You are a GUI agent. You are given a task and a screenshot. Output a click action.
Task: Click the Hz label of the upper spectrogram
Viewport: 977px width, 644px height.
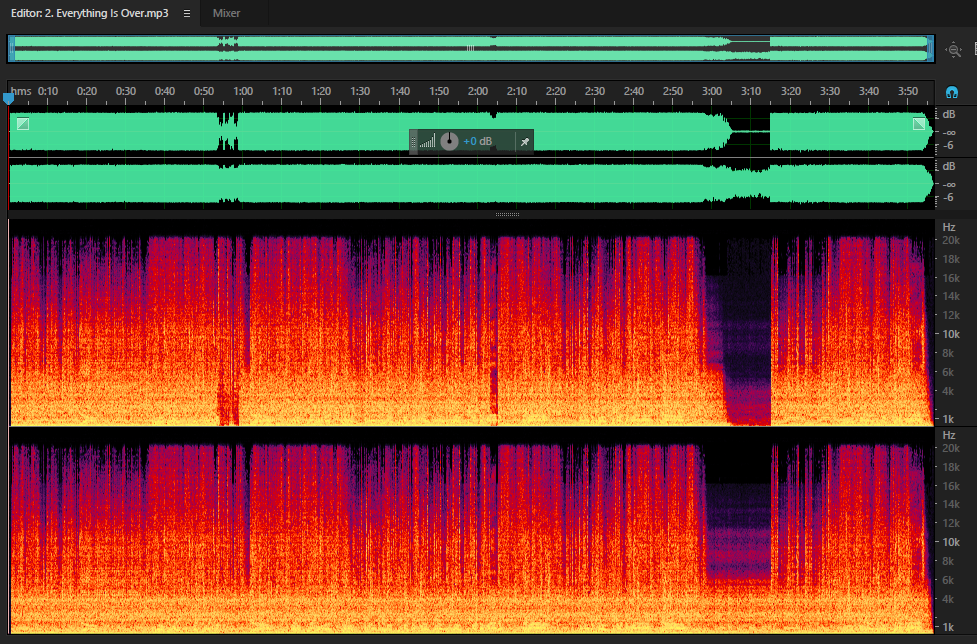pos(949,227)
